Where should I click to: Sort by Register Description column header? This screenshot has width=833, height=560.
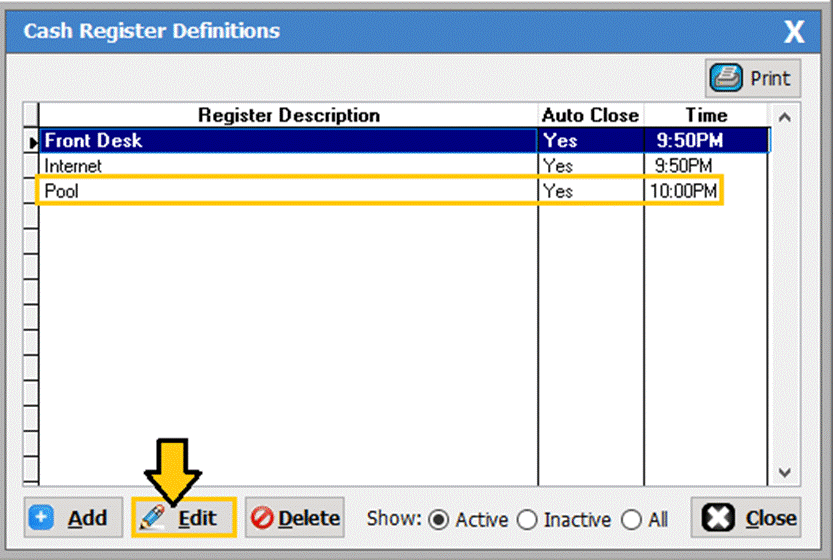(x=288, y=115)
